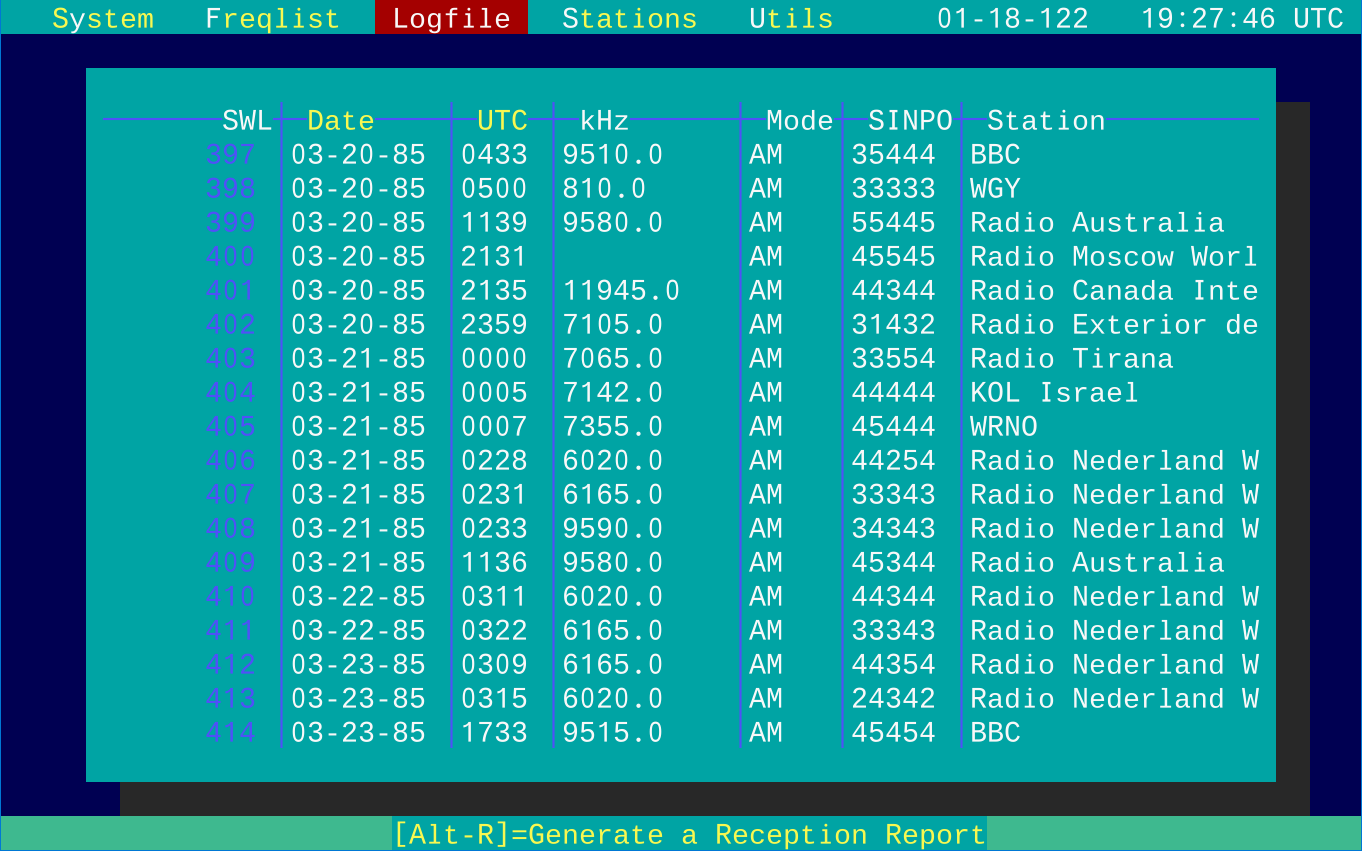Click Radio Moscow Worl station entry
This screenshot has height=851, width=1362.
[x=1114, y=257]
